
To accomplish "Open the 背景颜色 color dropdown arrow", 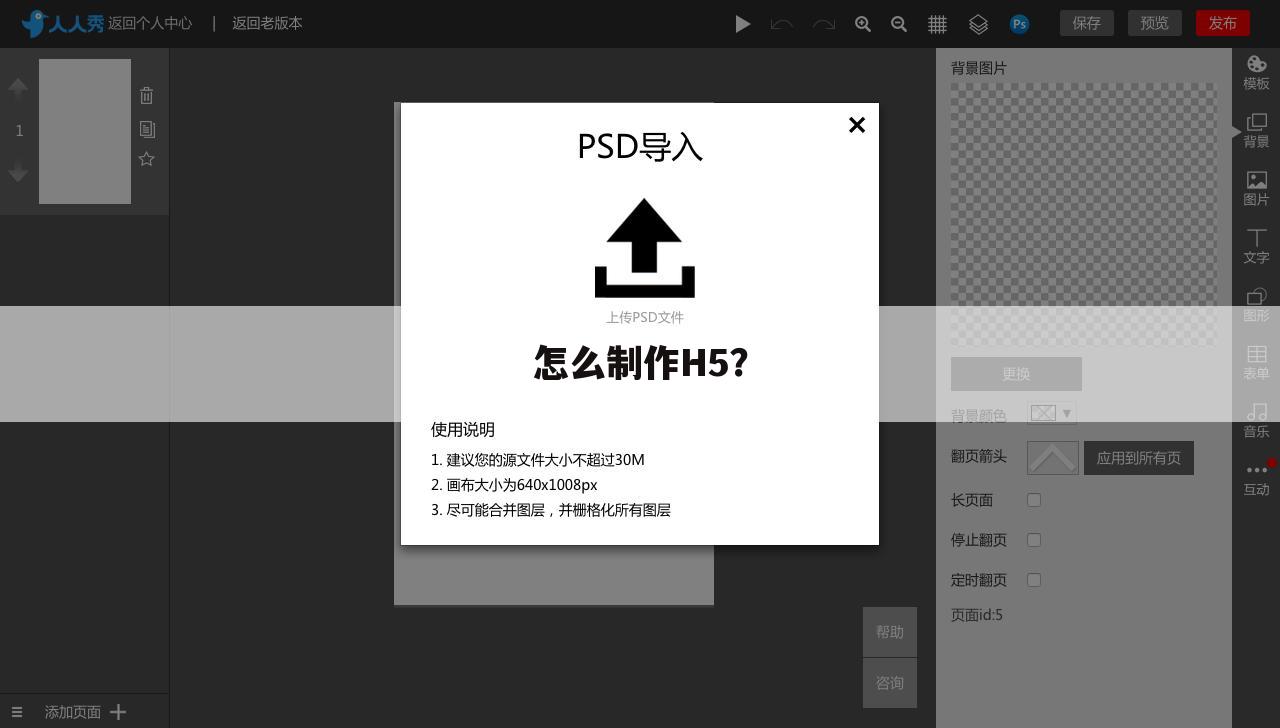I will coord(1066,413).
